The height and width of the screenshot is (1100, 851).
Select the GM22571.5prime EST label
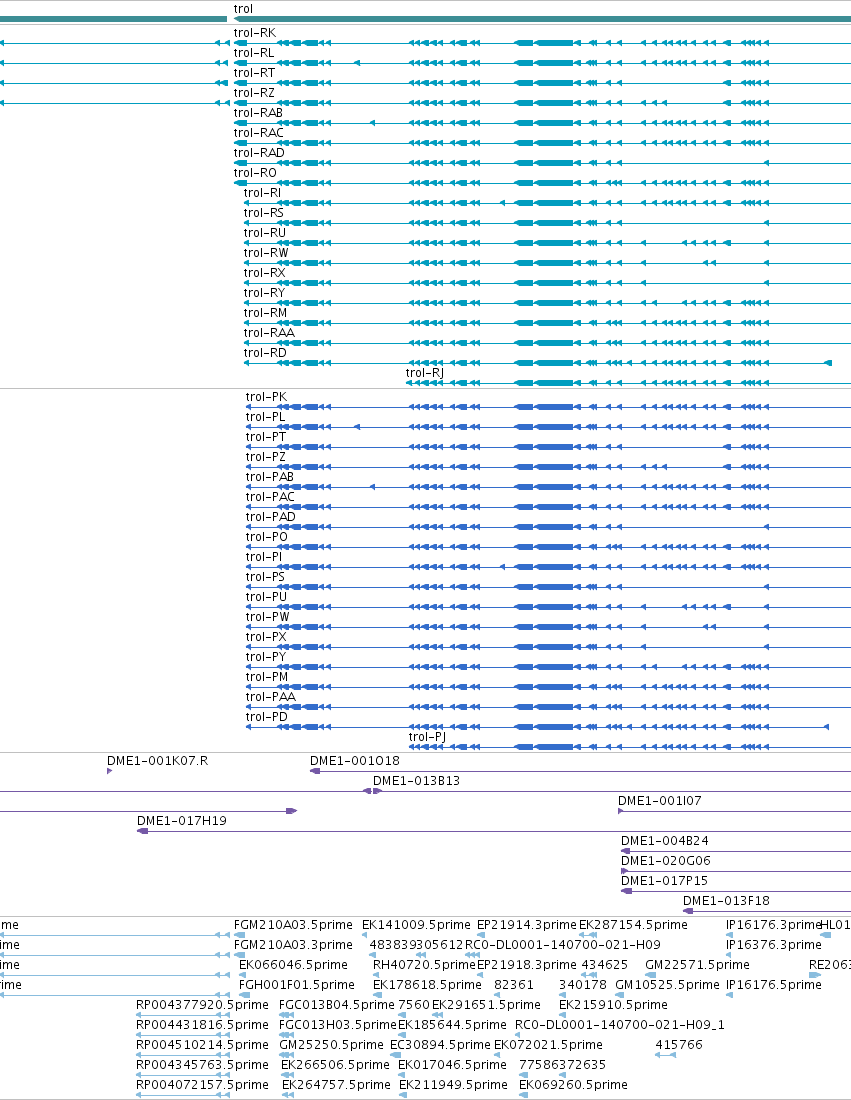[x=697, y=965]
